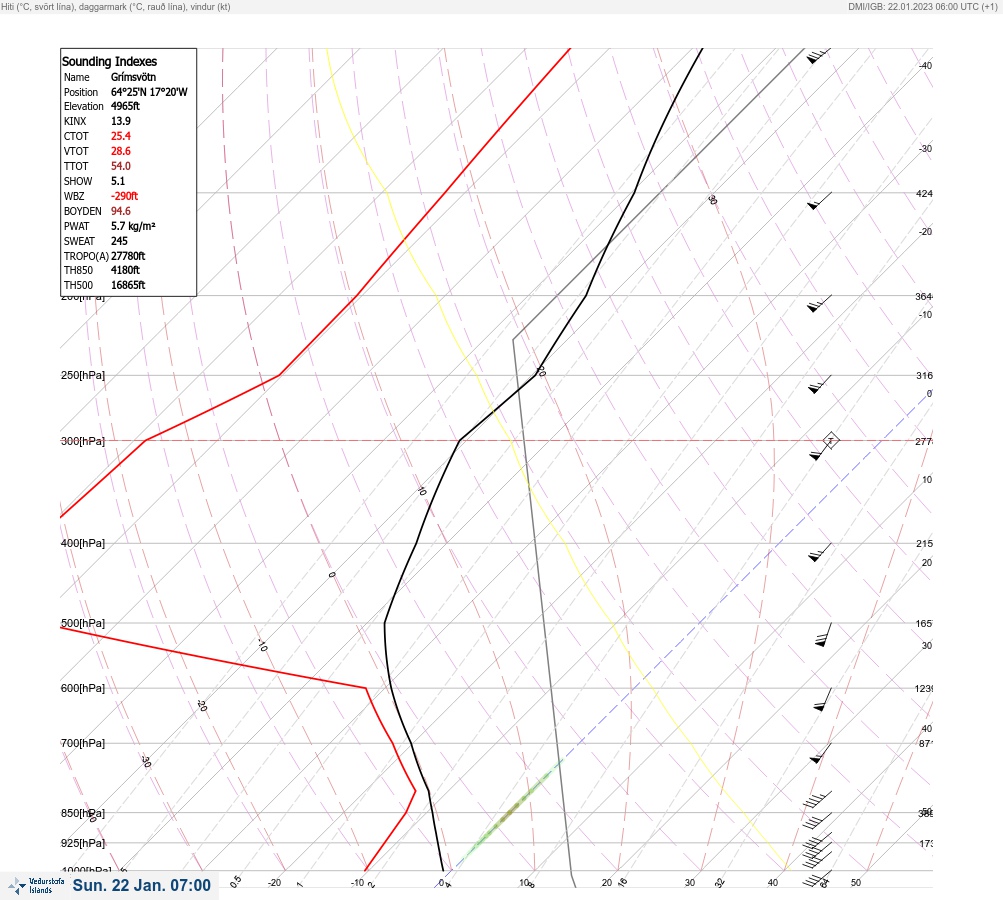Click the '400[hPa]' pressure label
Image resolution: width=1003 pixels, height=900 pixels.
(83, 543)
